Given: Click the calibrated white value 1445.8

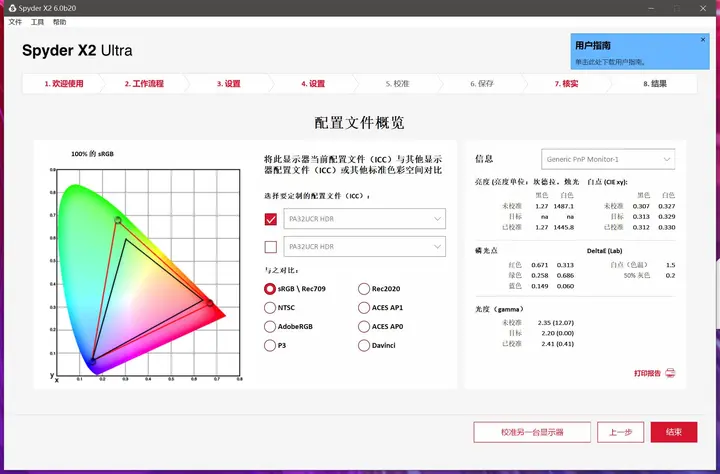Looking at the screenshot, I should click(563, 227).
